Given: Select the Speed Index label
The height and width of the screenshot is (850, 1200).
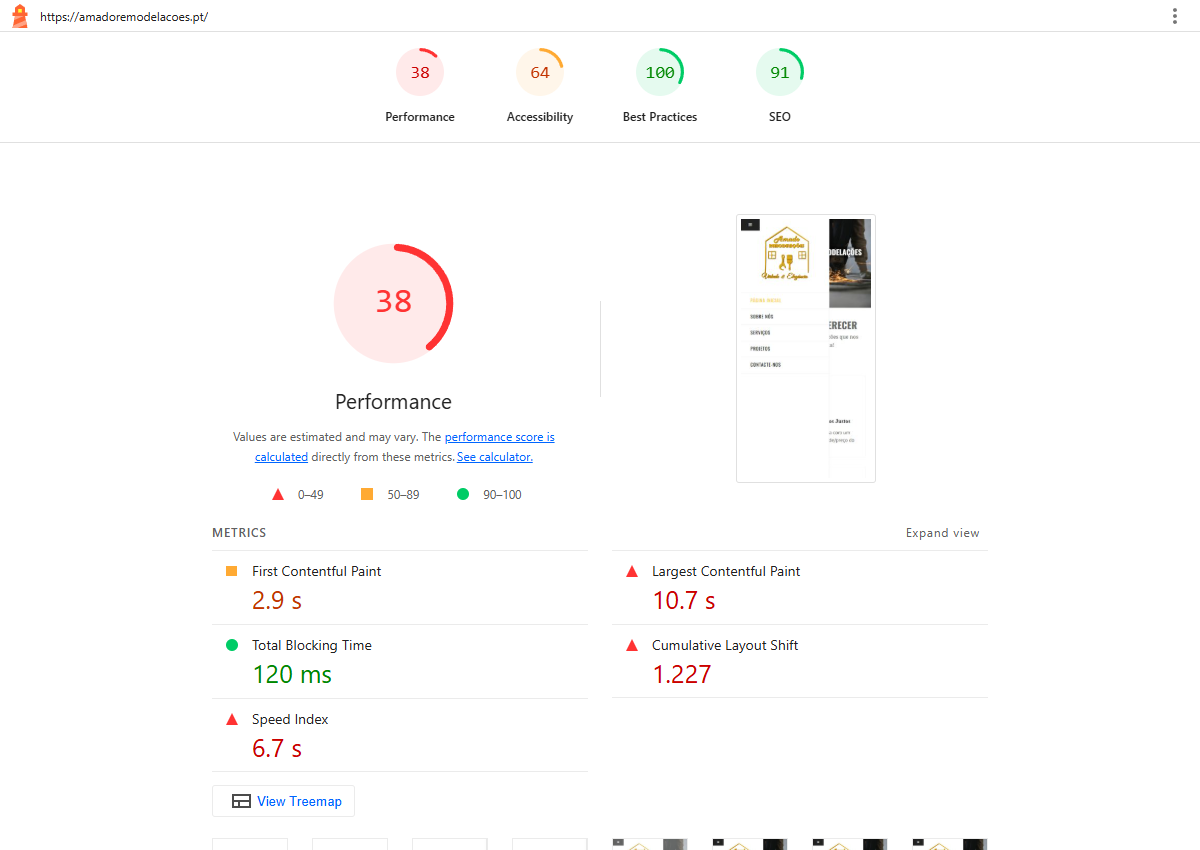Looking at the screenshot, I should point(290,719).
